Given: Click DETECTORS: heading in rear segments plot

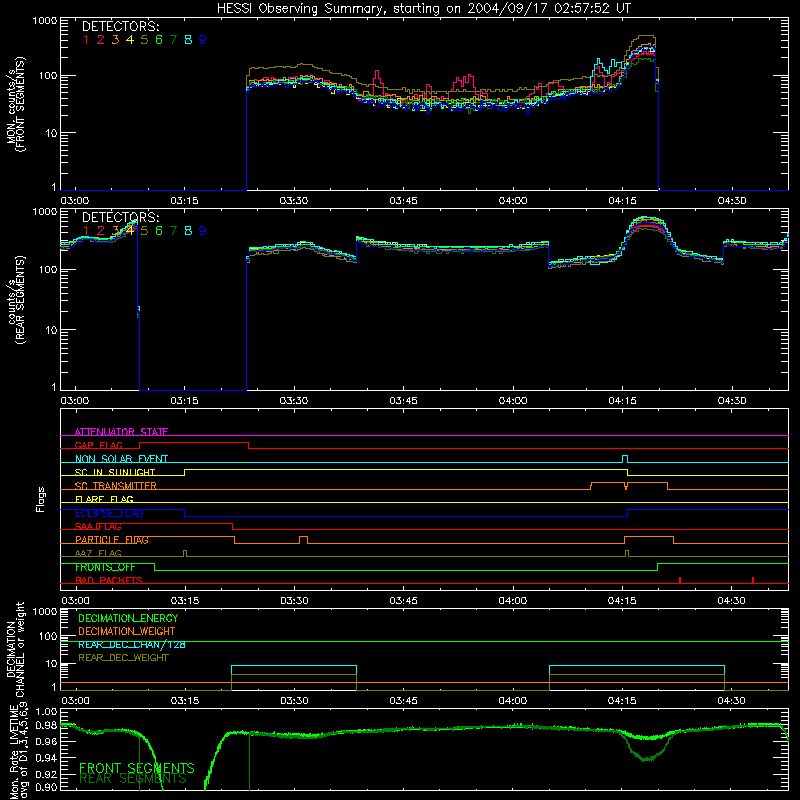Looking at the screenshot, I should 120,218.
